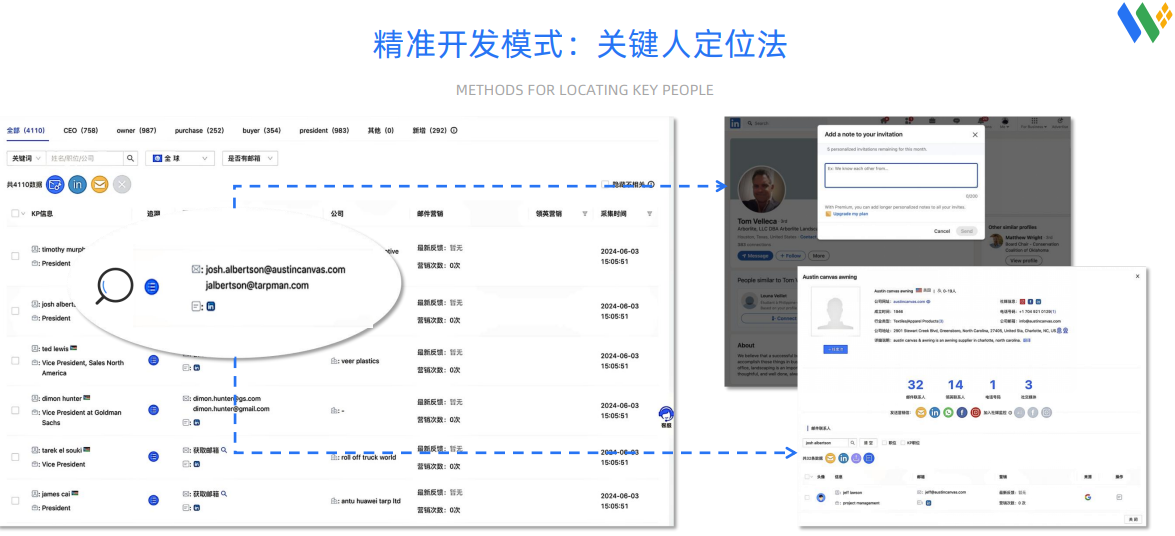Open the 关键词 search type dropdown
This screenshot has width=1175, height=536.
pyautogui.click(x=26, y=158)
